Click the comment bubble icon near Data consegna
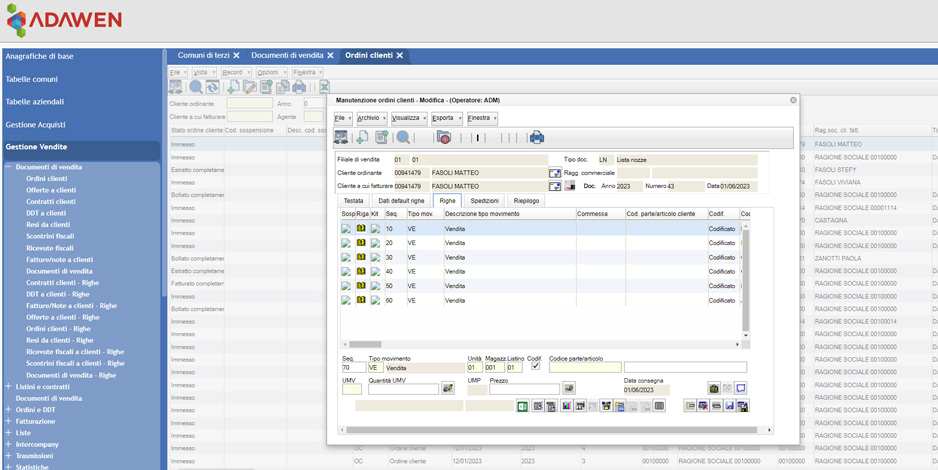The height and width of the screenshot is (470, 938). point(741,389)
